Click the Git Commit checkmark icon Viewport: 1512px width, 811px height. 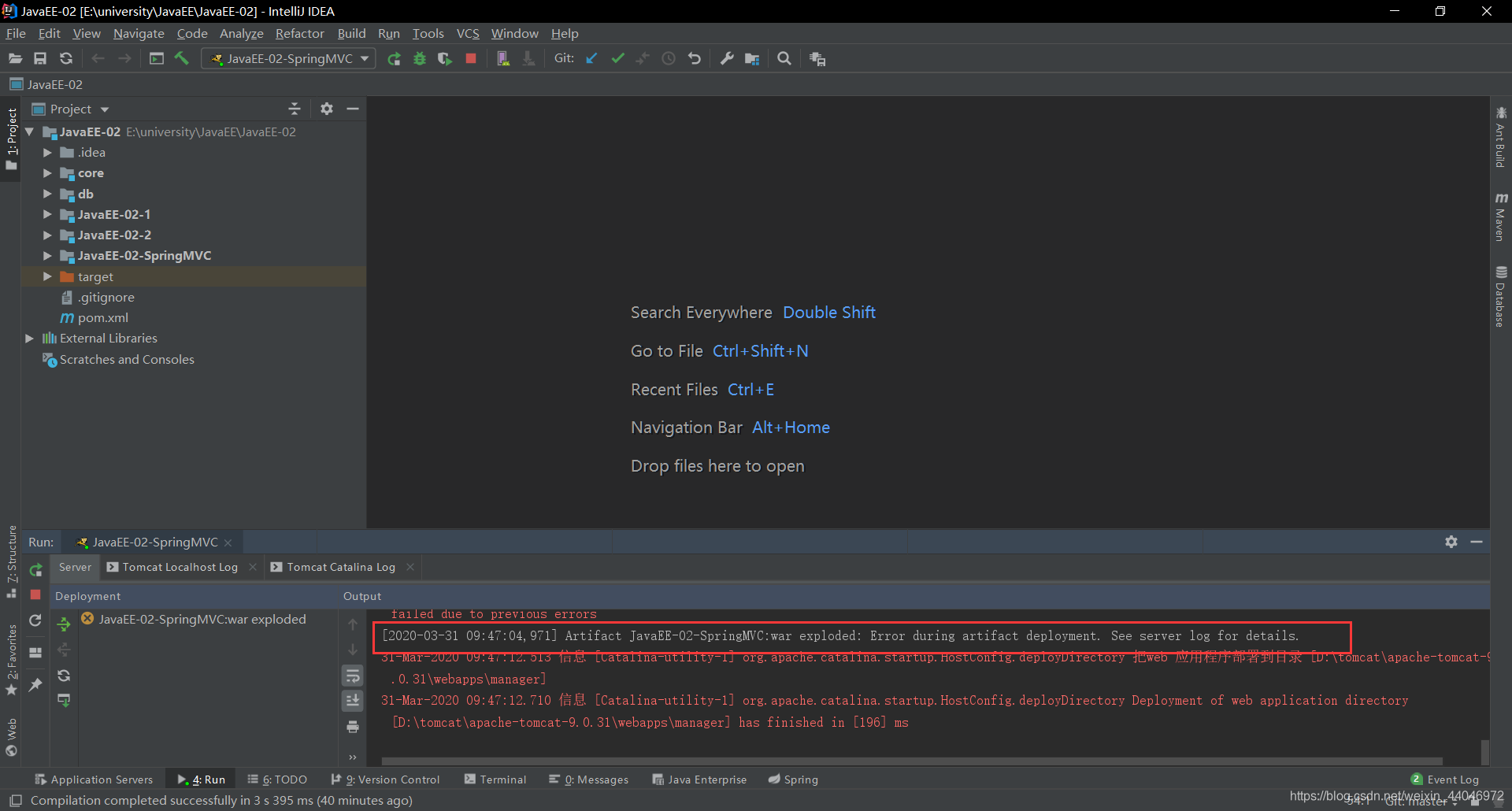617,58
